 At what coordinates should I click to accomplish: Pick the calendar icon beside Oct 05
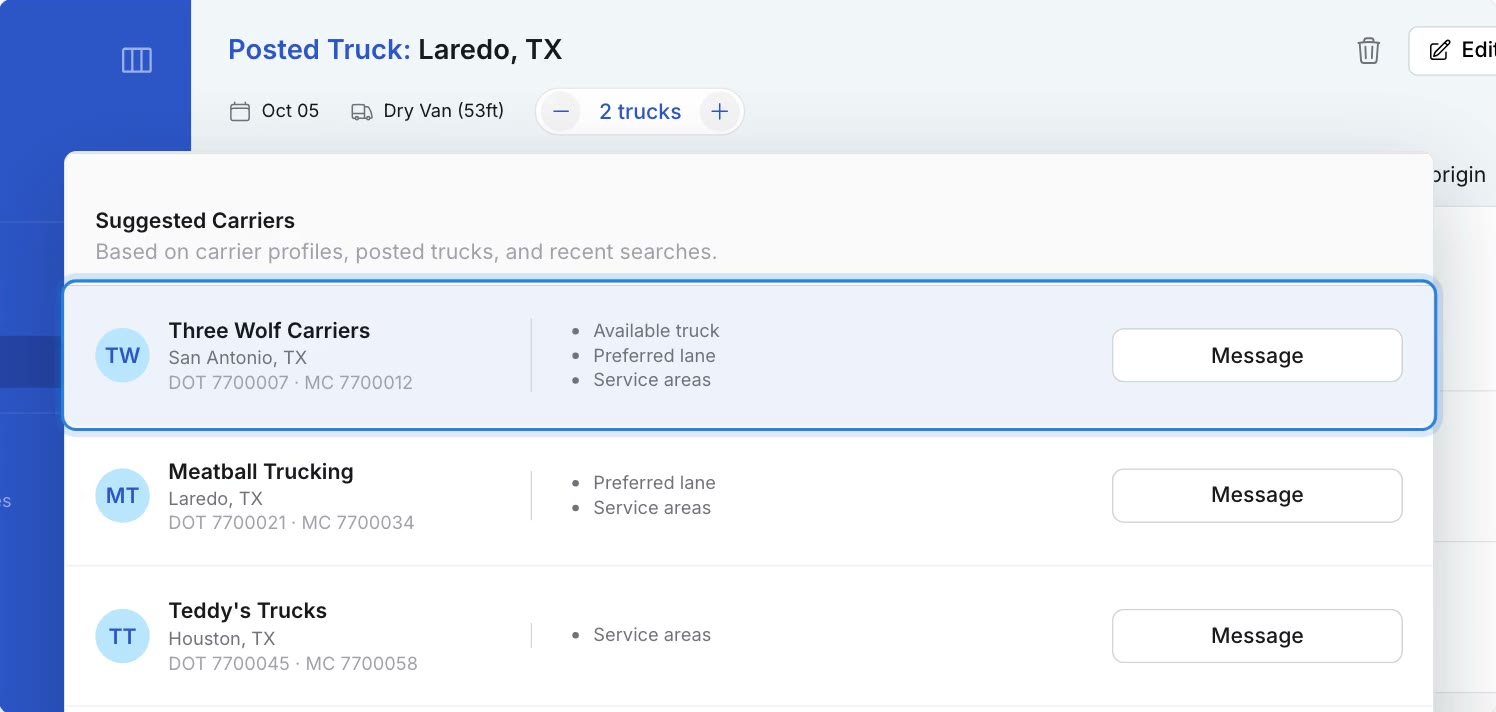point(240,111)
